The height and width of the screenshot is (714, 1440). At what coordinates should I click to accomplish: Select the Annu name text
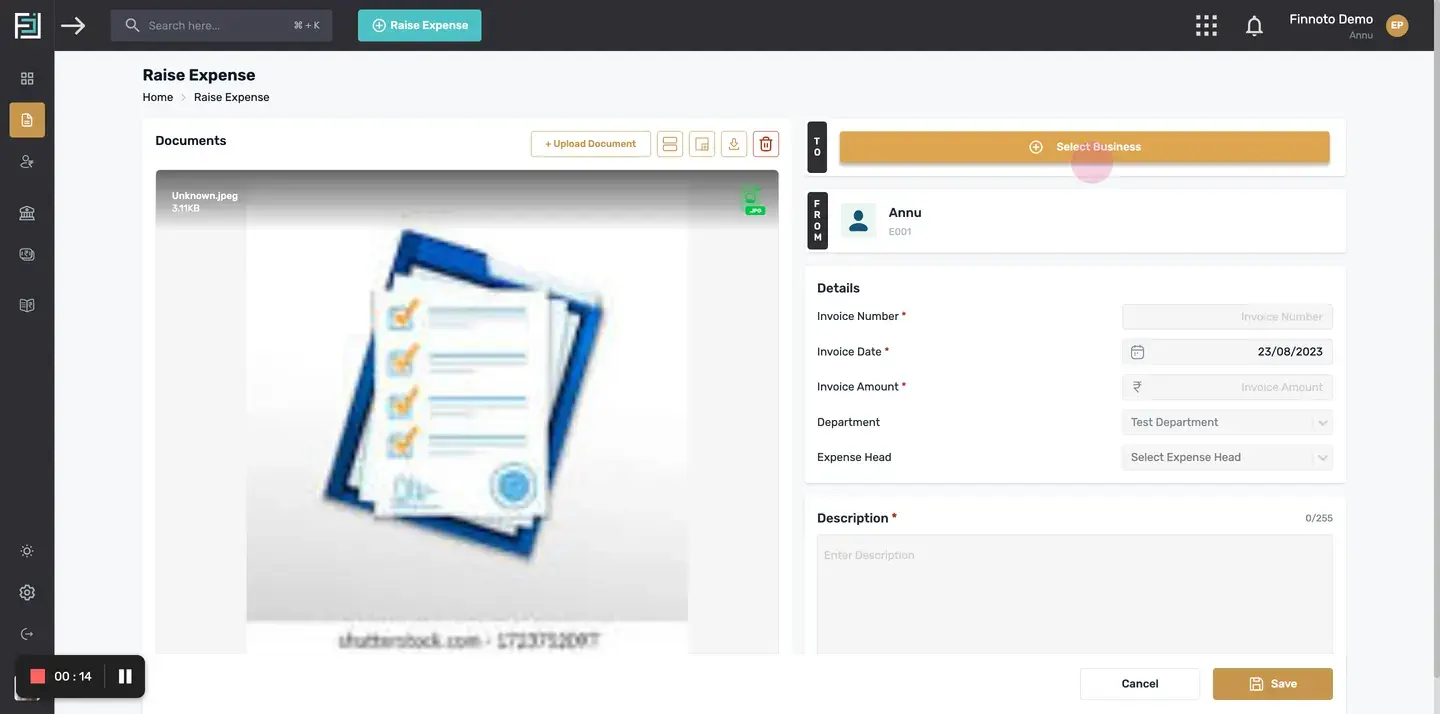pyautogui.click(x=905, y=212)
